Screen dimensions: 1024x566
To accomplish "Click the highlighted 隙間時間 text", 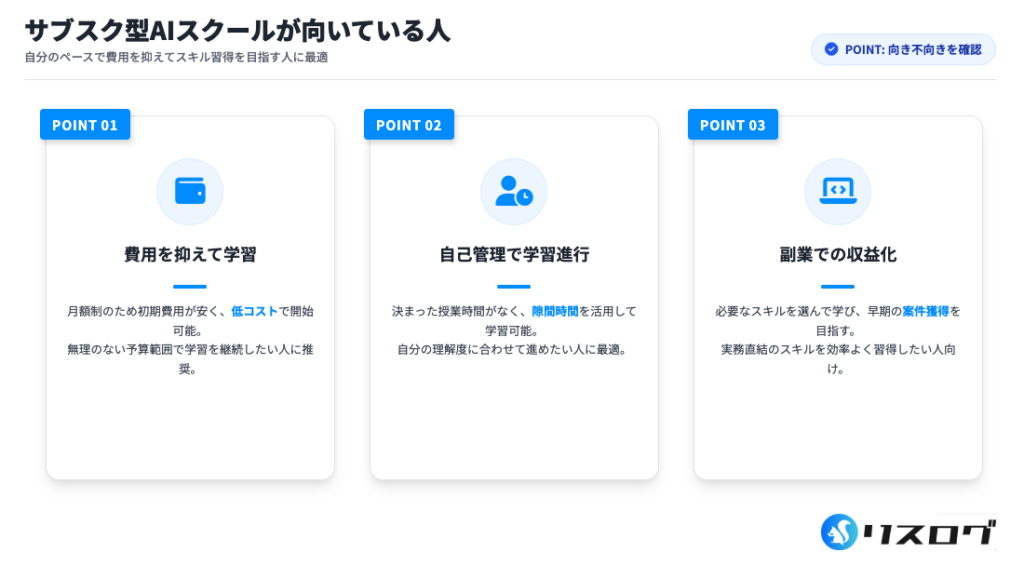I will 555,311.
